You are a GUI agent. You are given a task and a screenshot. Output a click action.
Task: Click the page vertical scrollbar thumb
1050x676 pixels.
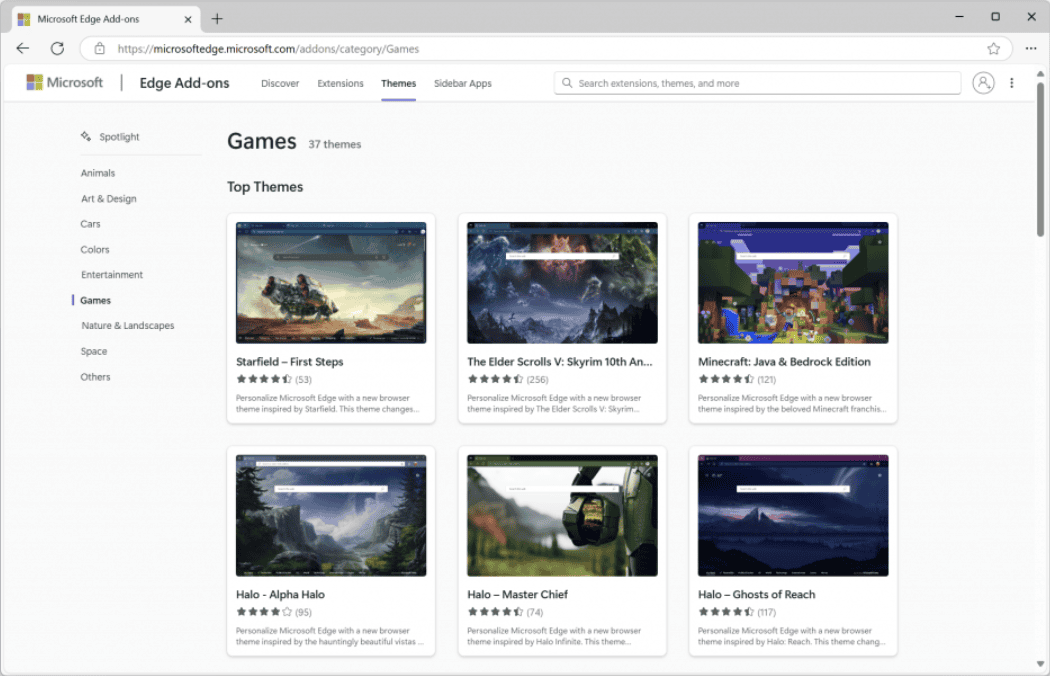(1040, 159)
